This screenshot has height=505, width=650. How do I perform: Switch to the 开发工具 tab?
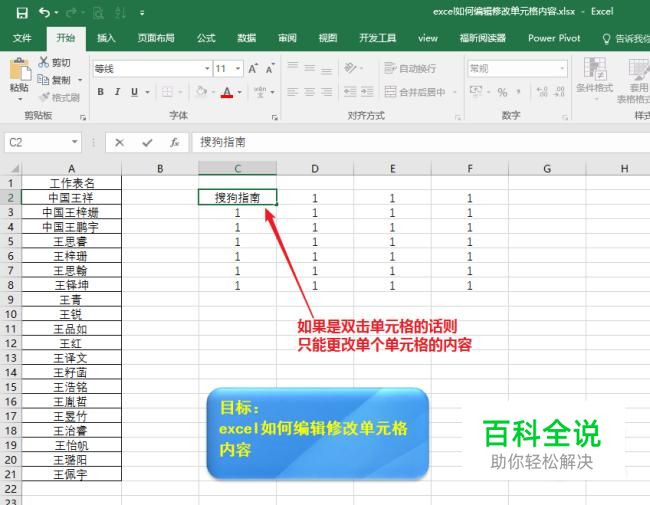click(377, 38)
